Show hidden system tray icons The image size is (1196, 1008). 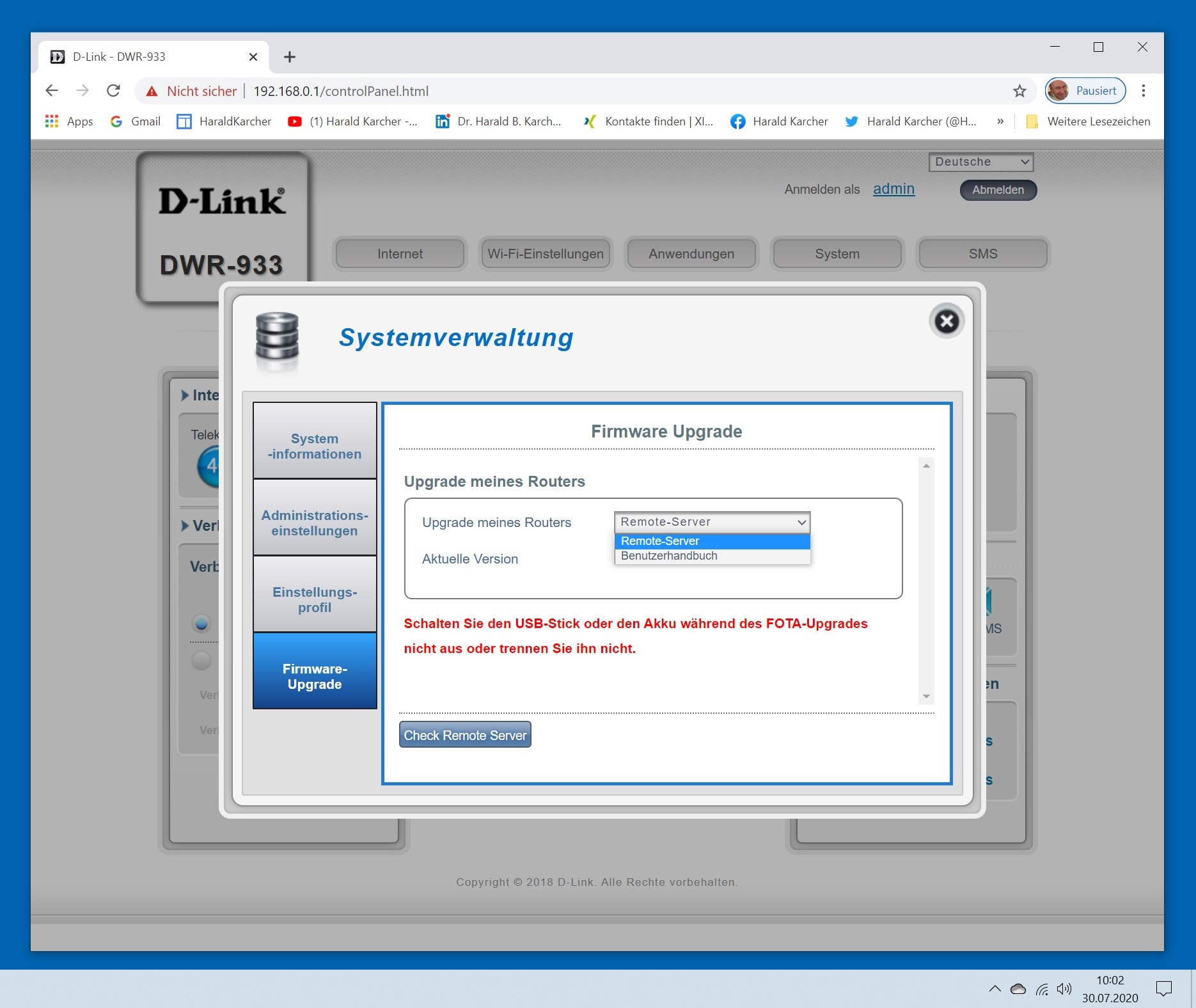pos(995,989)
